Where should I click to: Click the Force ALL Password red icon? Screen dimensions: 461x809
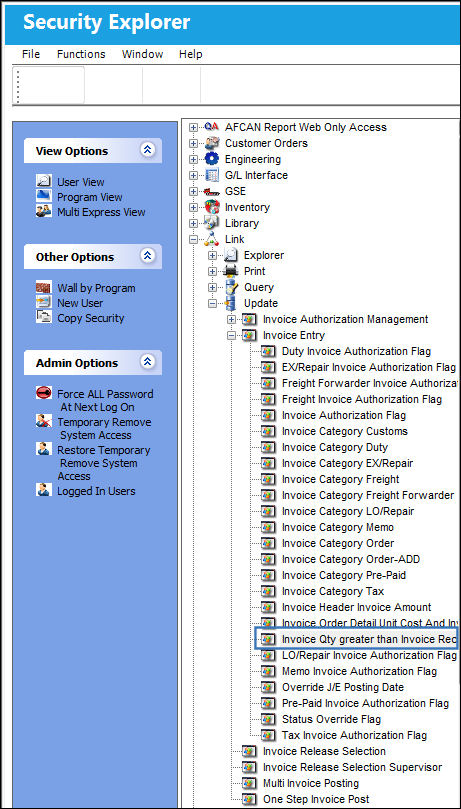(44, 393)
